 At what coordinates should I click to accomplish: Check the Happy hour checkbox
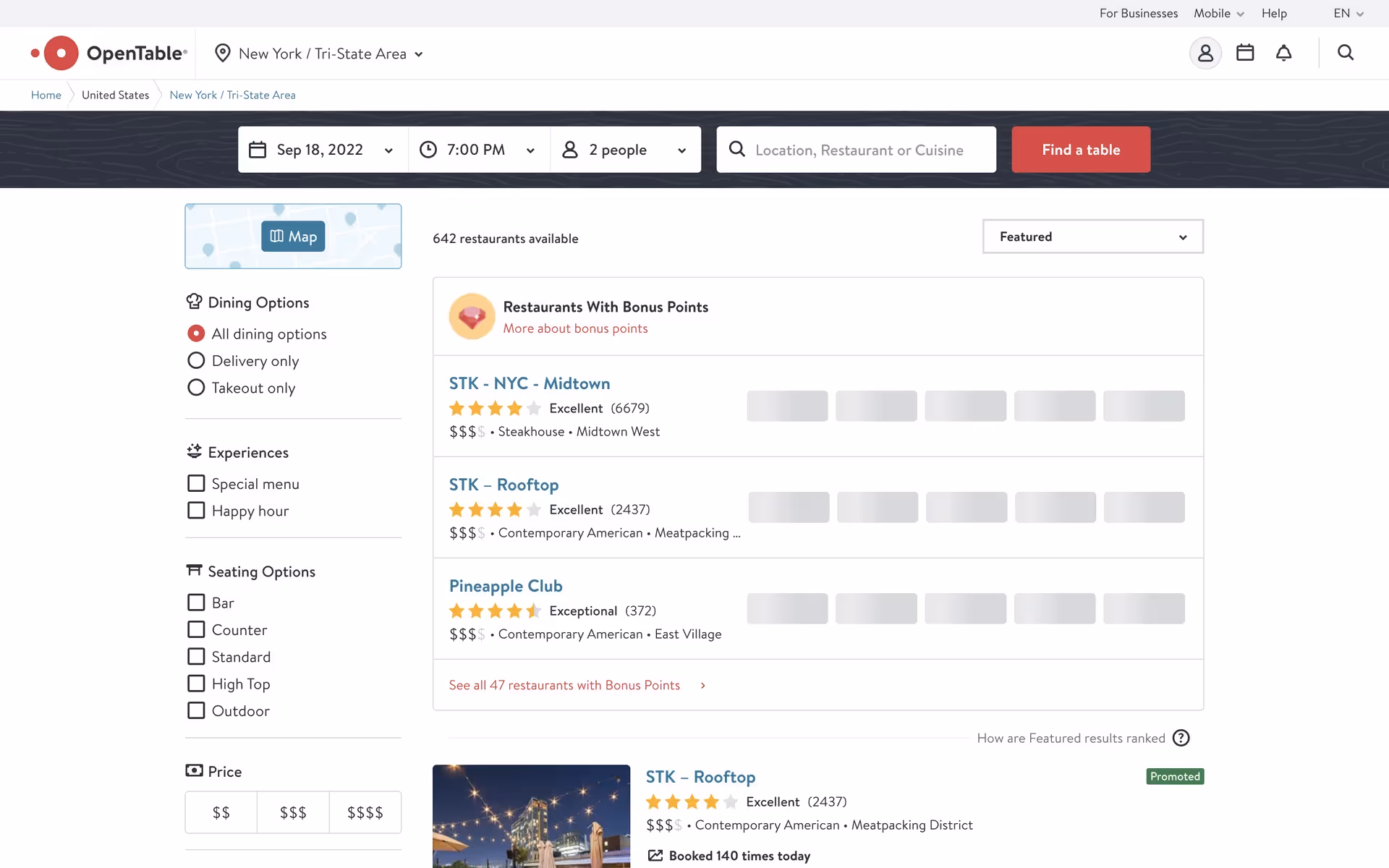coord(196,511)
